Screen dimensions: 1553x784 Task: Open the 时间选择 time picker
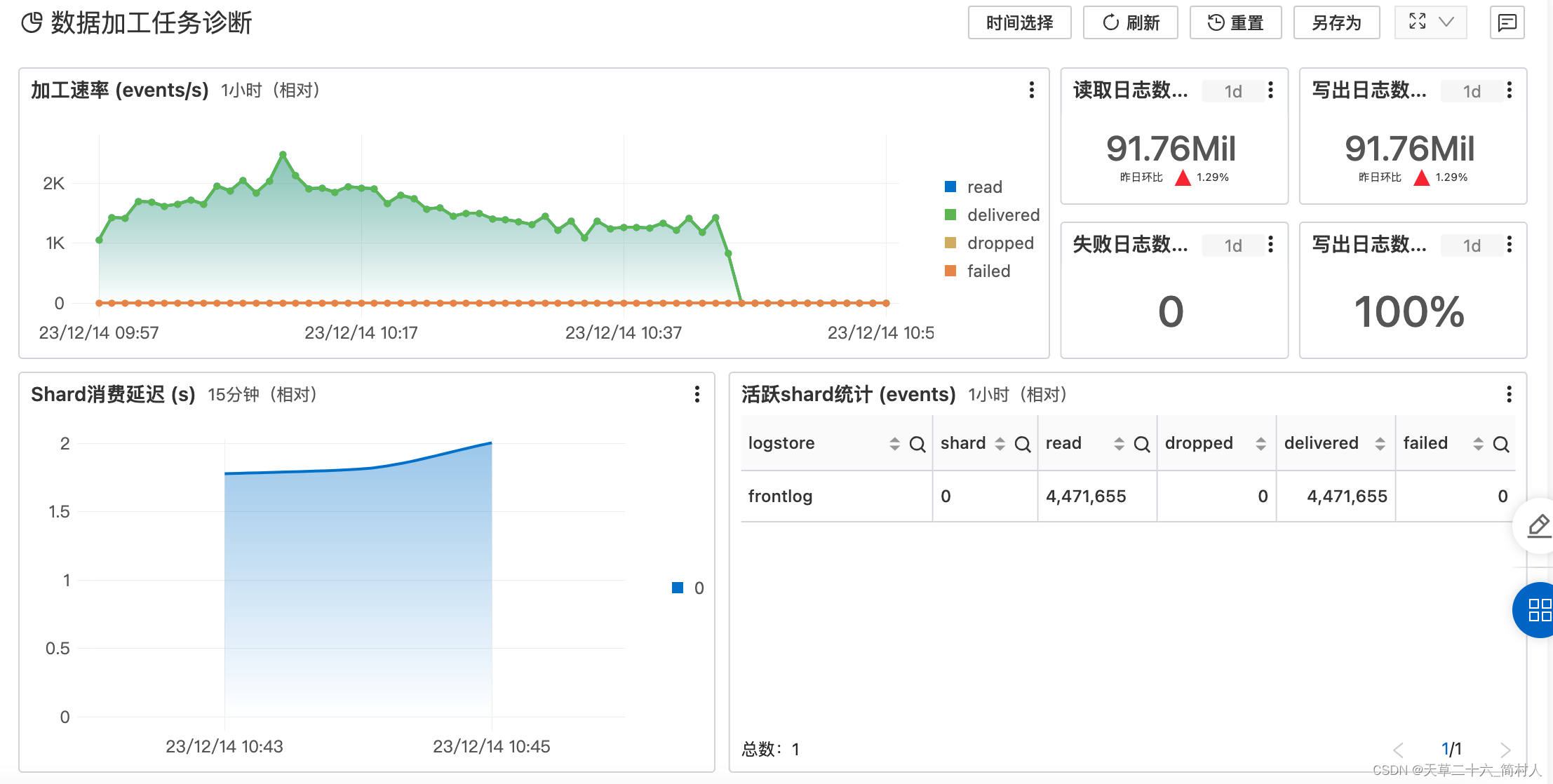1019,22
